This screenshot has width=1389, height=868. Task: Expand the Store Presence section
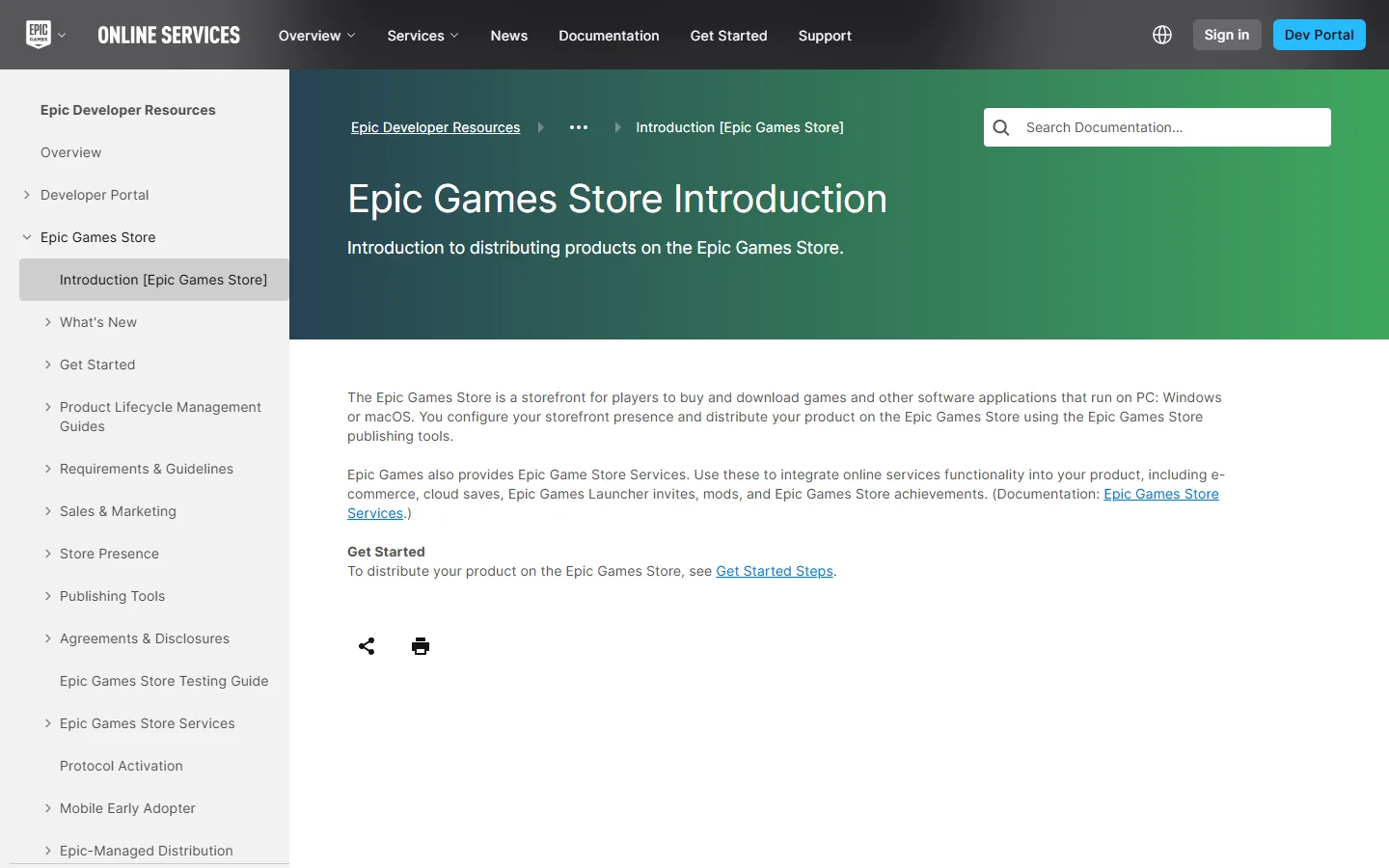48,554
